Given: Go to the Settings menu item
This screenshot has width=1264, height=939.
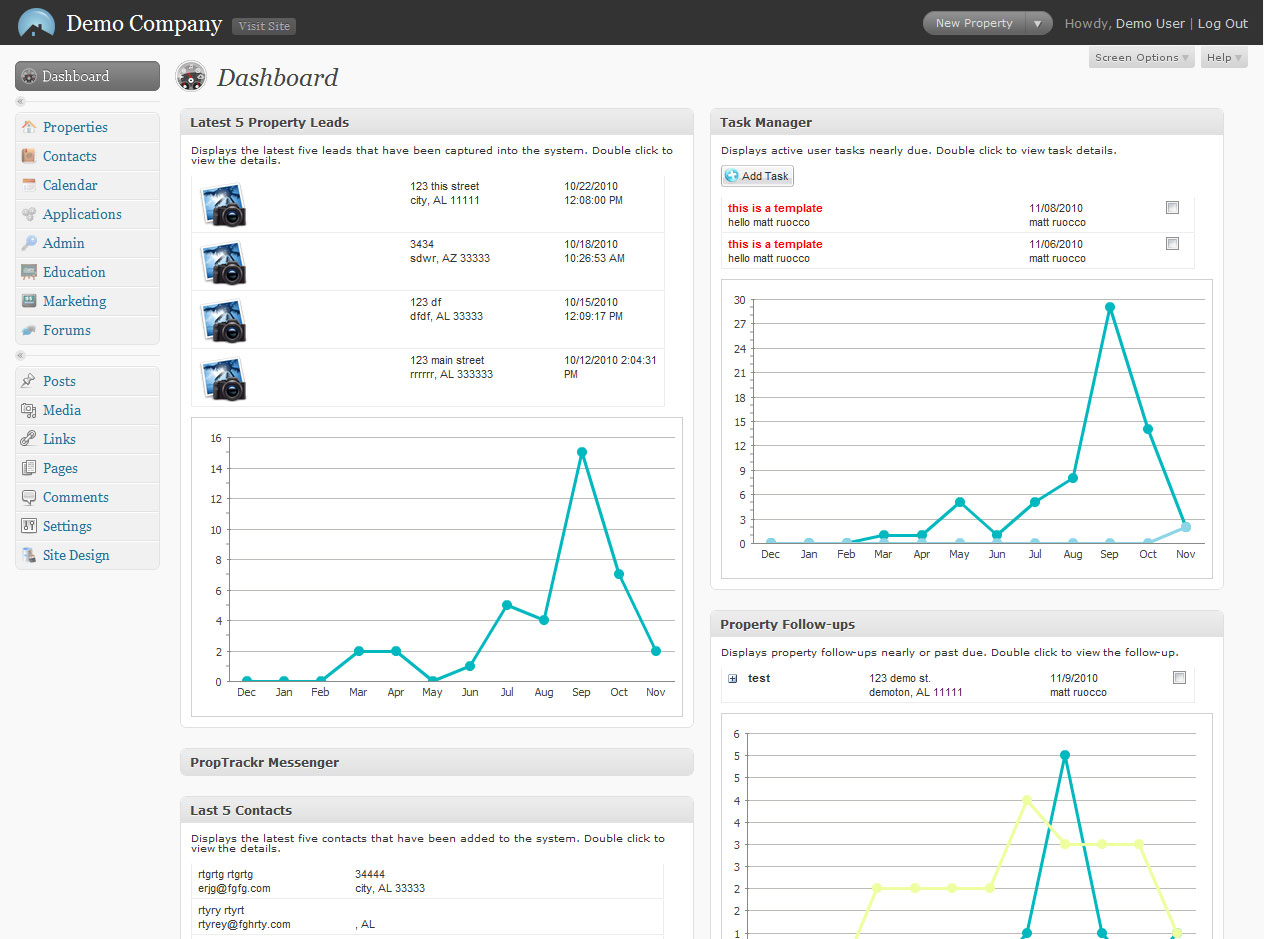Looking at the screenshot, I should pos(67,526).
